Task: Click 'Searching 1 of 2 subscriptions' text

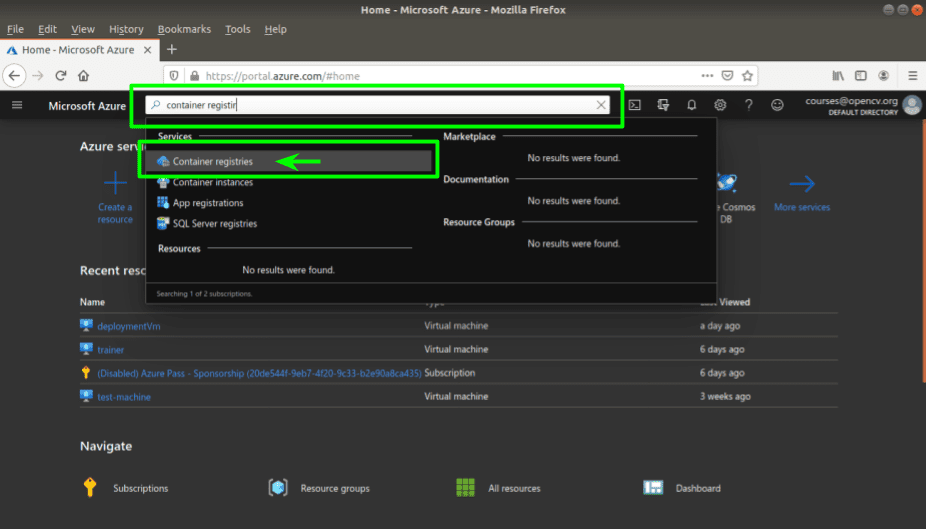Action: [204, 294]
